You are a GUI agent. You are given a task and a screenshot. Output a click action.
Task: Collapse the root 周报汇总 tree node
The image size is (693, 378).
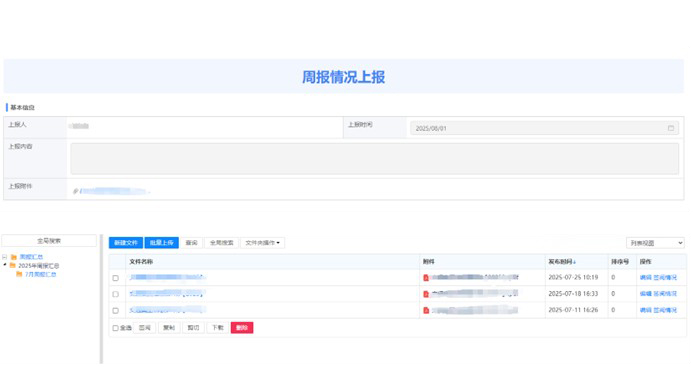pos(4,257)
